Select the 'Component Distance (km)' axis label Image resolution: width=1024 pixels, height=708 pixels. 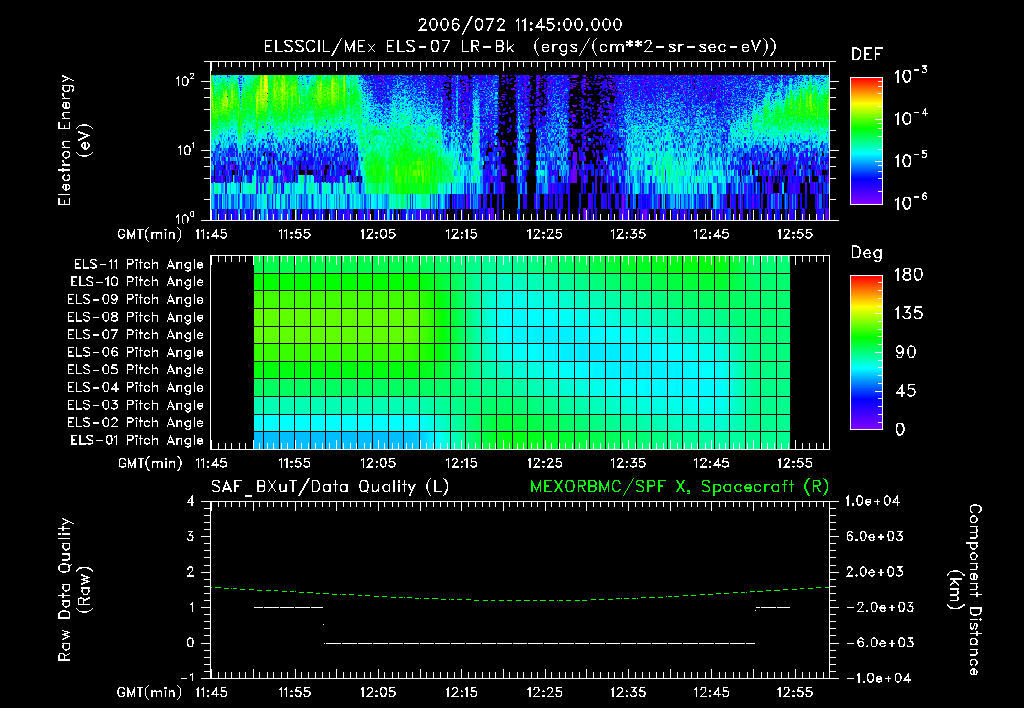pyautogui.click(x=965, y=590)
